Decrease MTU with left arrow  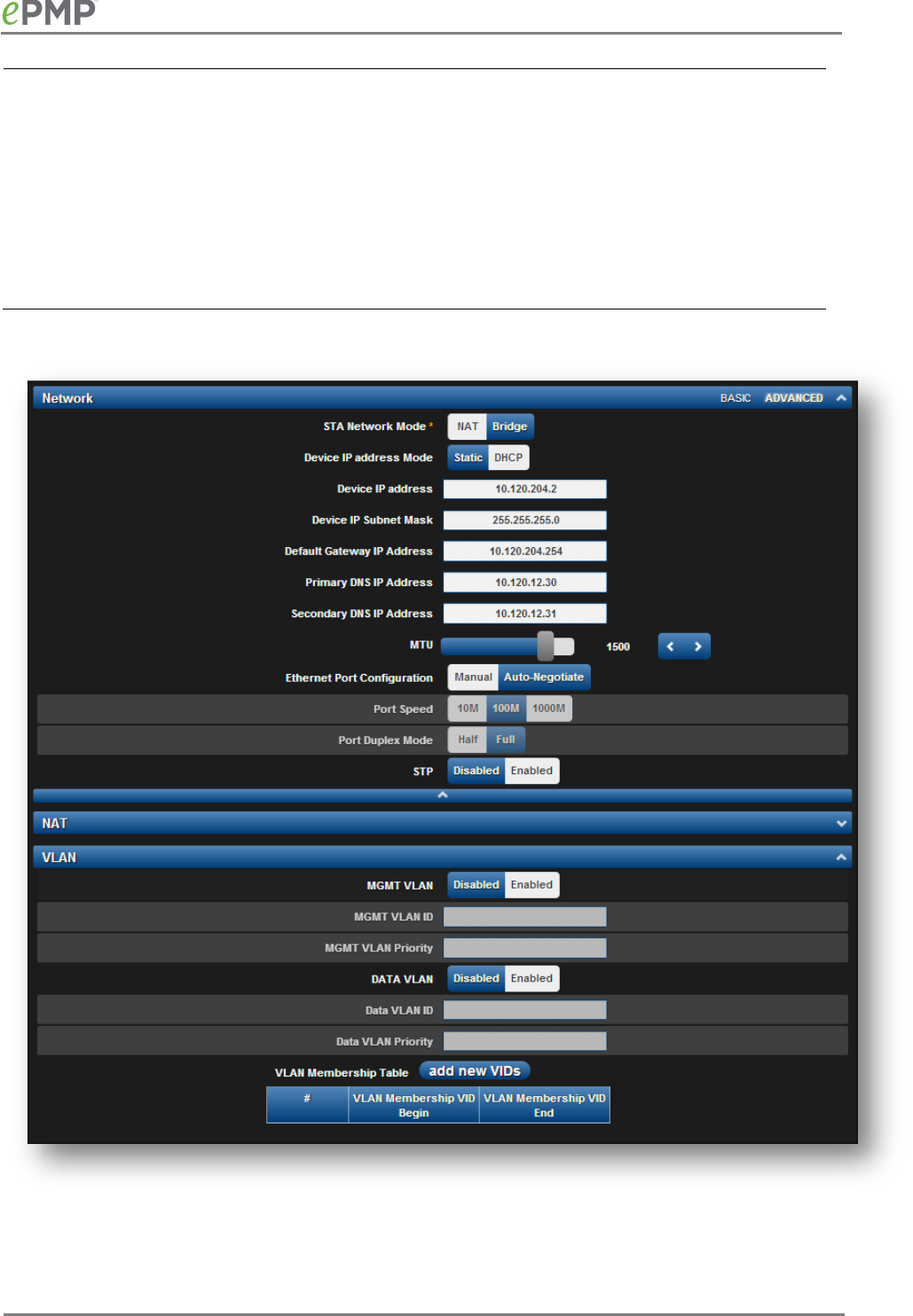click(x=671, y=646)
